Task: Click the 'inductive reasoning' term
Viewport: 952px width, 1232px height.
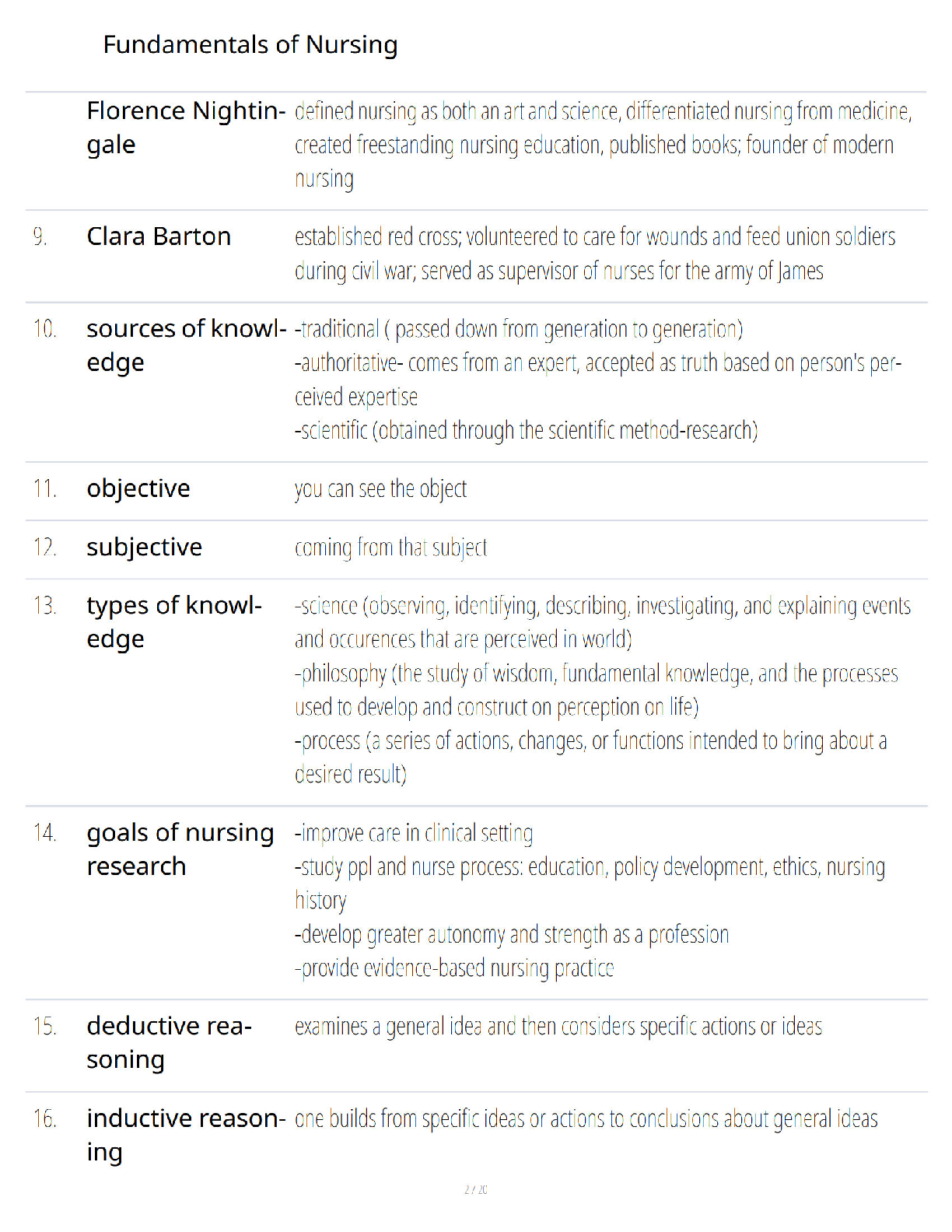Action: (186, 1135)
